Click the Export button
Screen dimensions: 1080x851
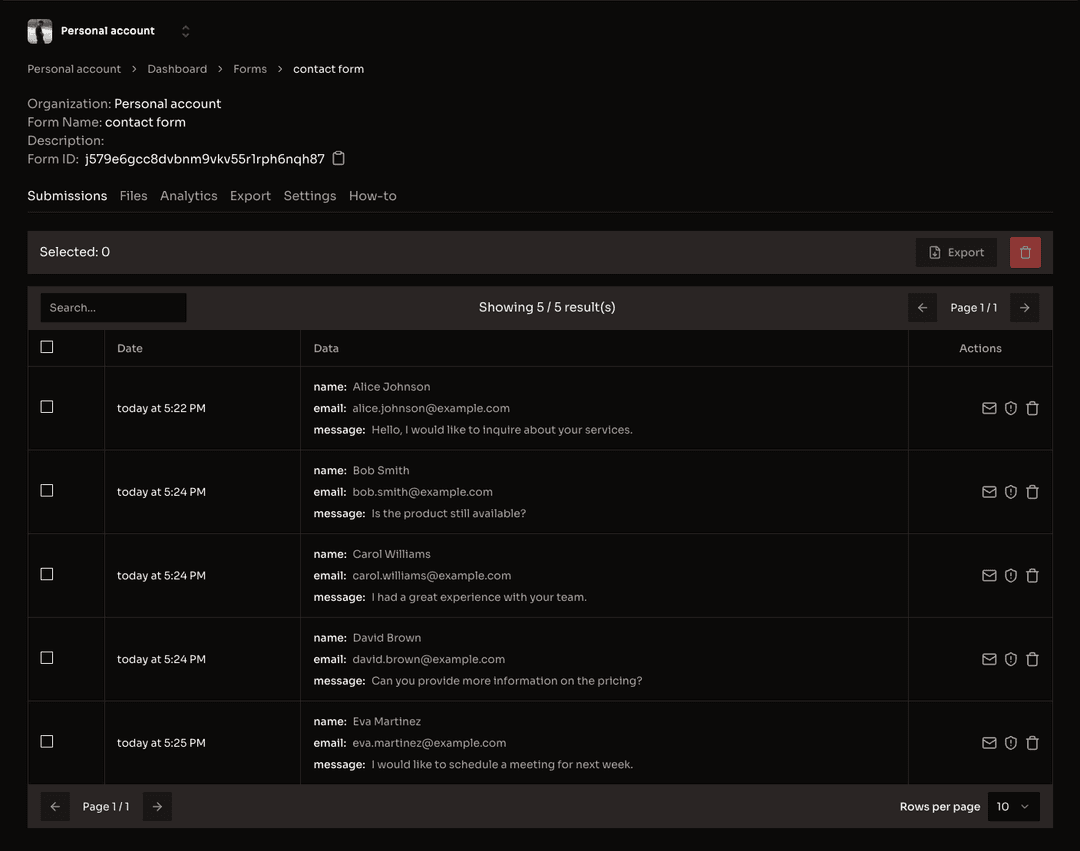click(x=956, y=252)
